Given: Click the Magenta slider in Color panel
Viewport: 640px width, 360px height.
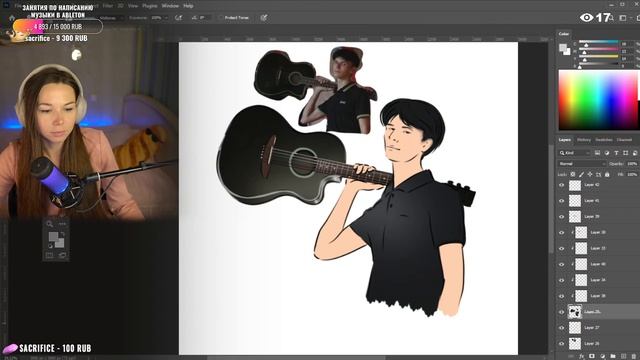Looking at the screenshot, I should click(598, 50).
